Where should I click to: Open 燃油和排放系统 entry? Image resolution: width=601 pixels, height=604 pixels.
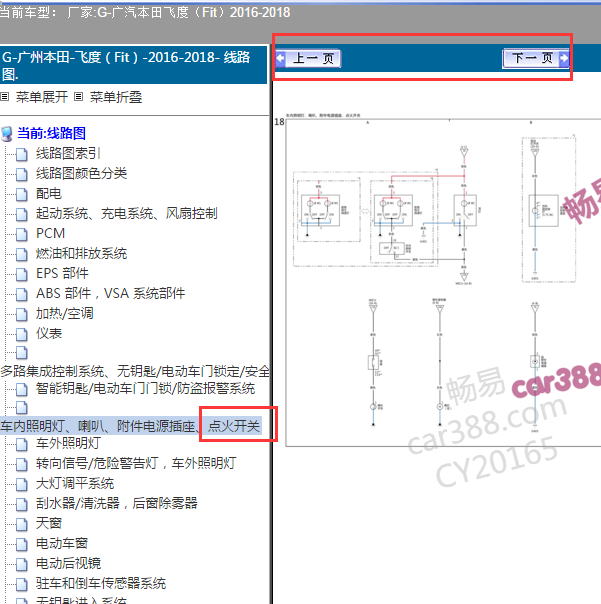(81, 253)
